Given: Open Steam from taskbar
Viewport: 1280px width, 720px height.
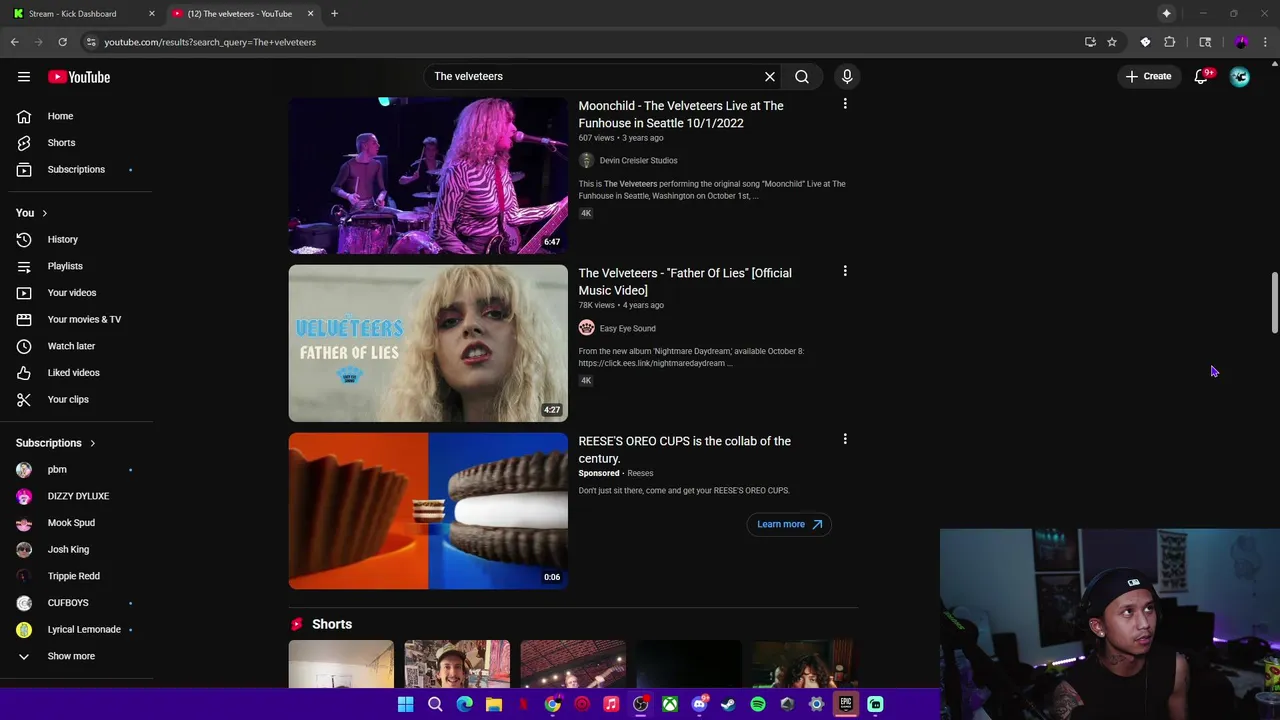Looking at the screenshot, I should coord(728,704).
